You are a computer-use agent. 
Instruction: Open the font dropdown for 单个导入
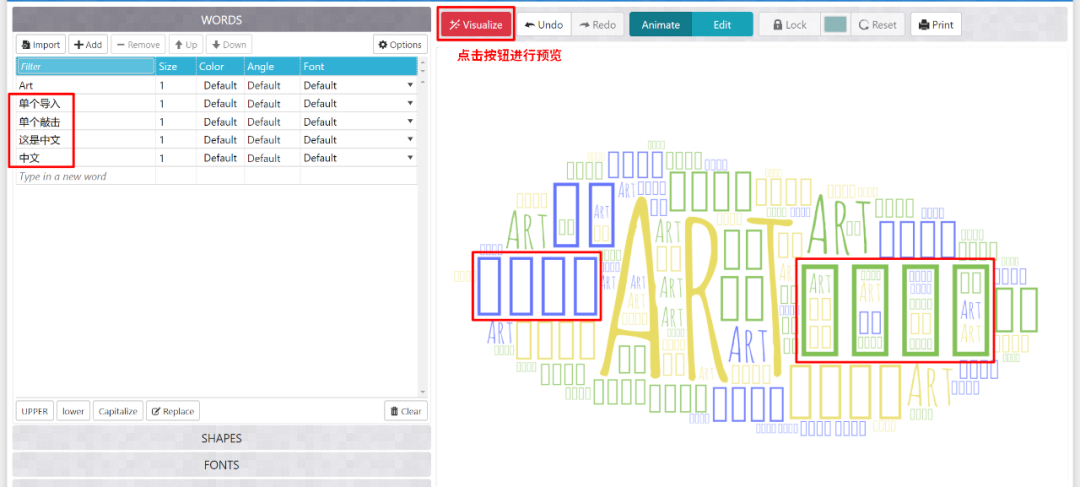click(411, 103)
